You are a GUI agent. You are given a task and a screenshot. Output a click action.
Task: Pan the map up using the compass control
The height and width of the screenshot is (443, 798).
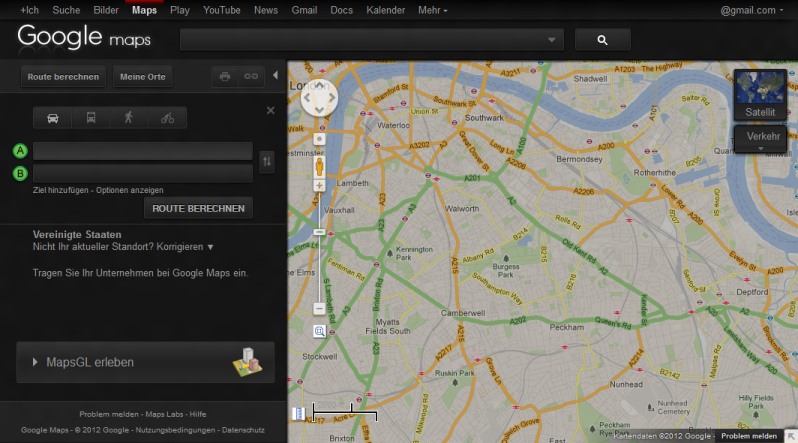(319, 85)
